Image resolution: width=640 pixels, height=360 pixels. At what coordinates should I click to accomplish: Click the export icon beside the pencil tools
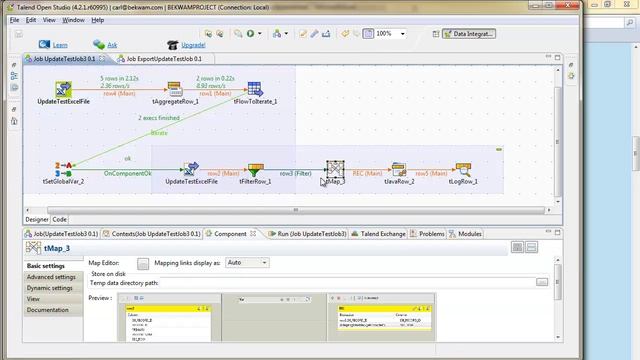(x=326, y=33)
